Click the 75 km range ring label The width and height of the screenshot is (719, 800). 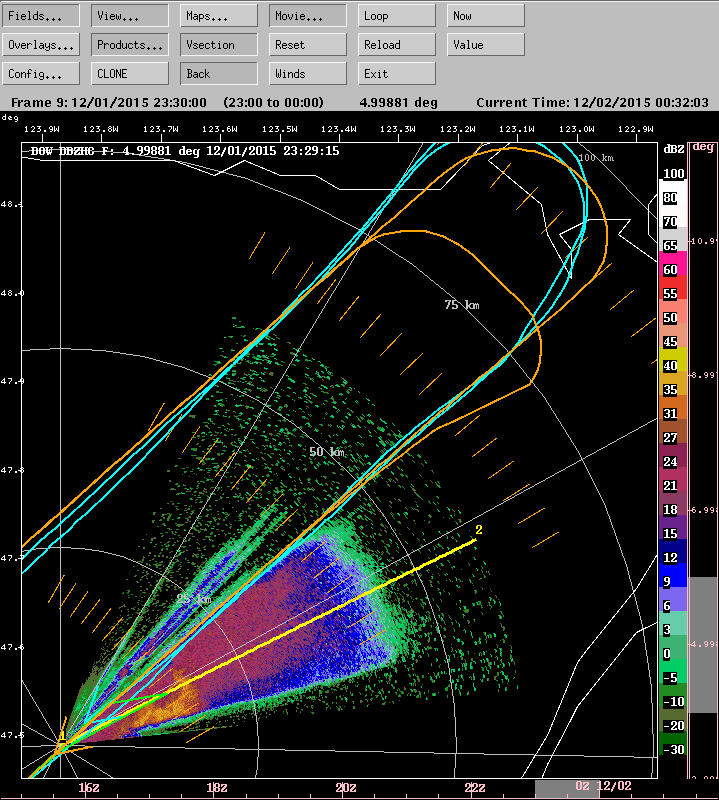(x=461, y=305)
